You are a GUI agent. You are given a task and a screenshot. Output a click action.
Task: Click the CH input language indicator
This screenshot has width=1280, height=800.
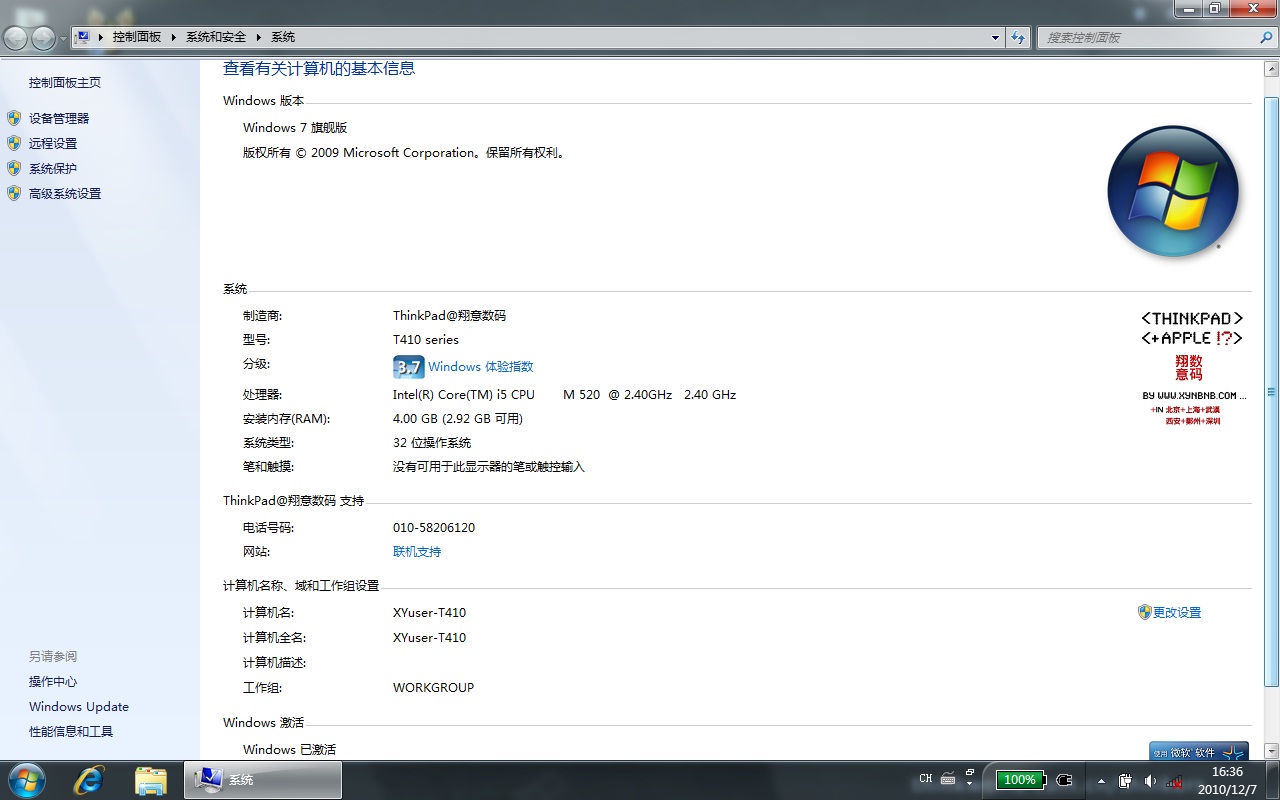pos(925,779)
